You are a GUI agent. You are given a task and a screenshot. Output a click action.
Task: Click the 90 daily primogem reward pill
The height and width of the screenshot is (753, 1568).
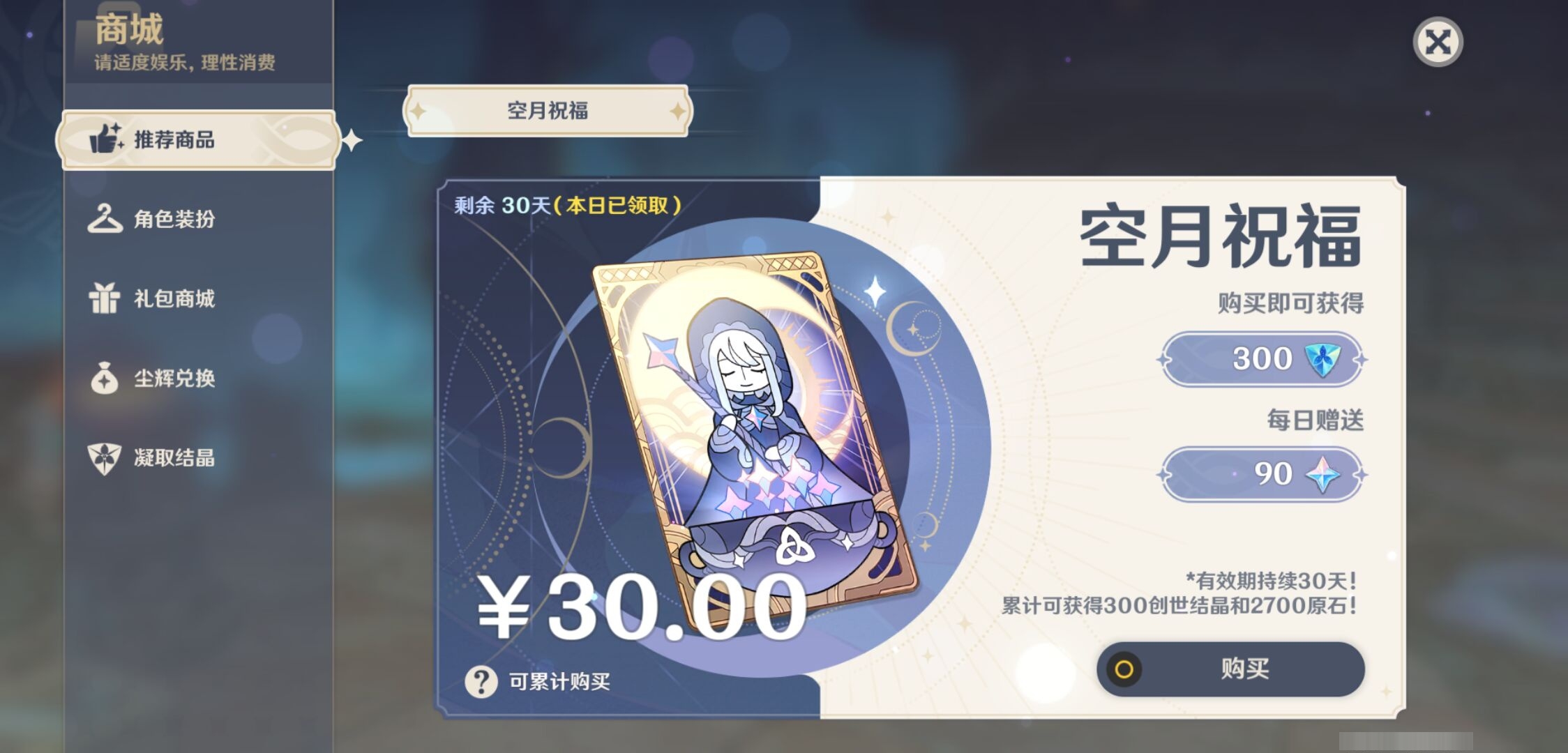click(1263, 474)
